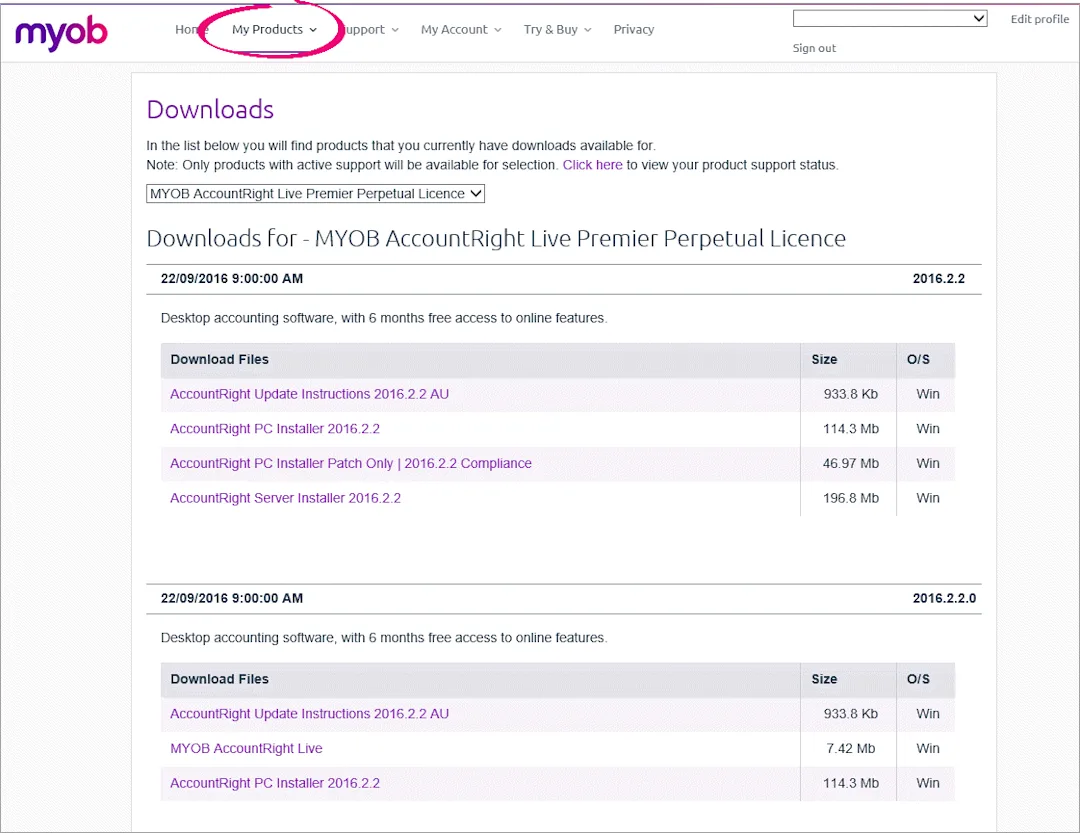Click the Sign out link

click(814, 48)
